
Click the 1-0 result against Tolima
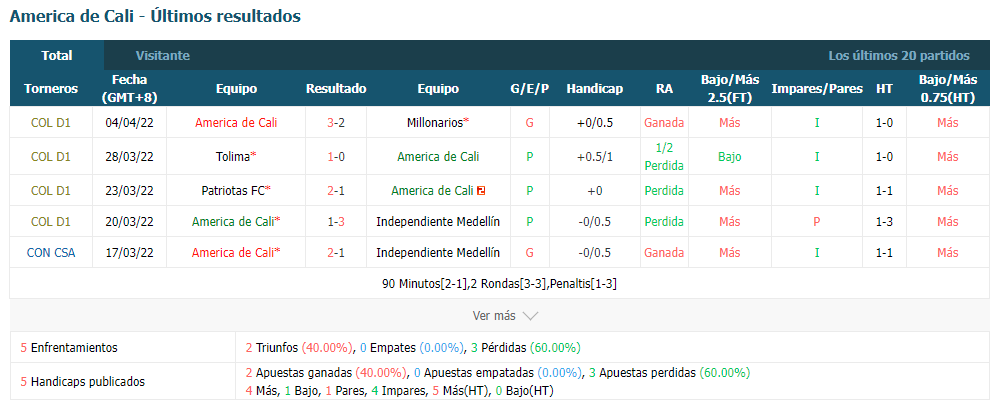[336, 156]
